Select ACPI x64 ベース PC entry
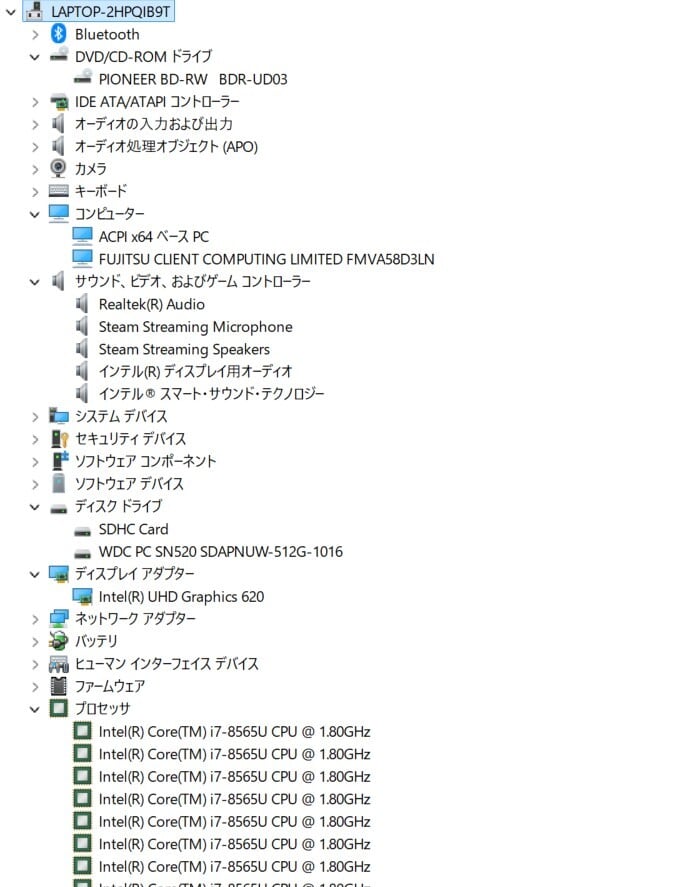Viewport: 685px width, 887px height. pos(154,236)
